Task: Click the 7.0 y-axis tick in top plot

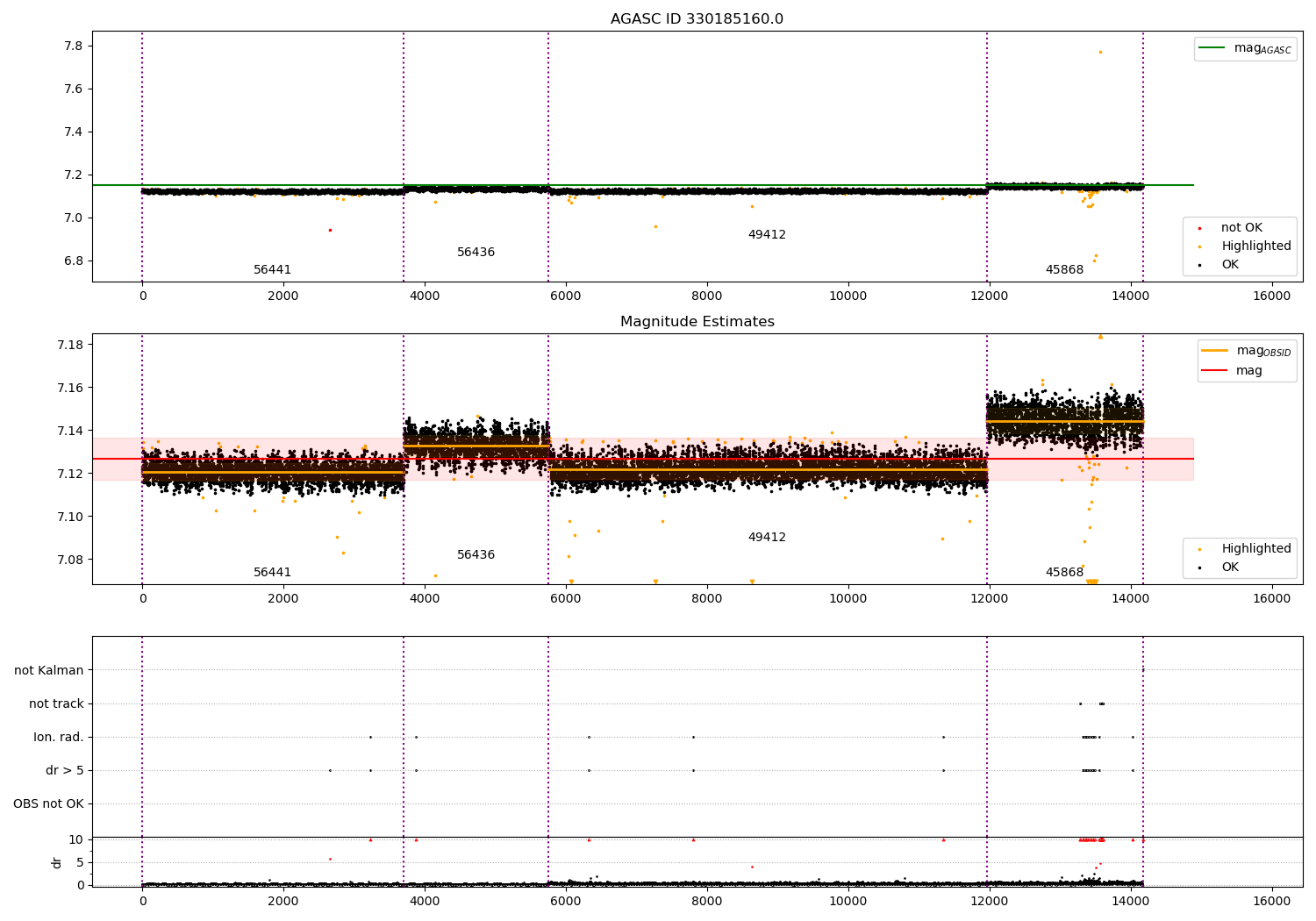Action: coord(75,218)
